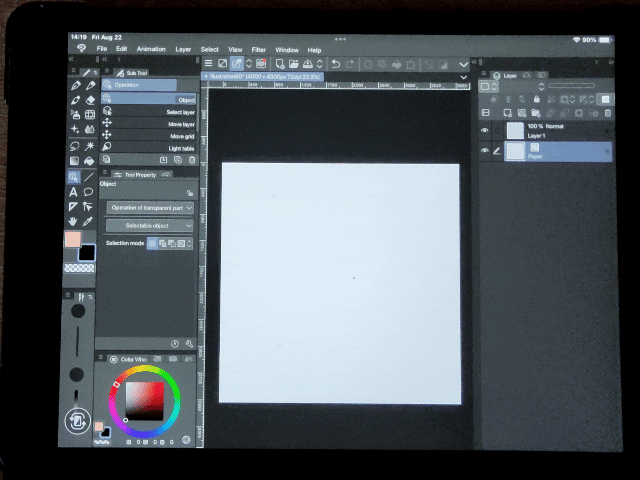Select the Eraser tool
Viewport: 640px width, 480px height.
[90, 100]
